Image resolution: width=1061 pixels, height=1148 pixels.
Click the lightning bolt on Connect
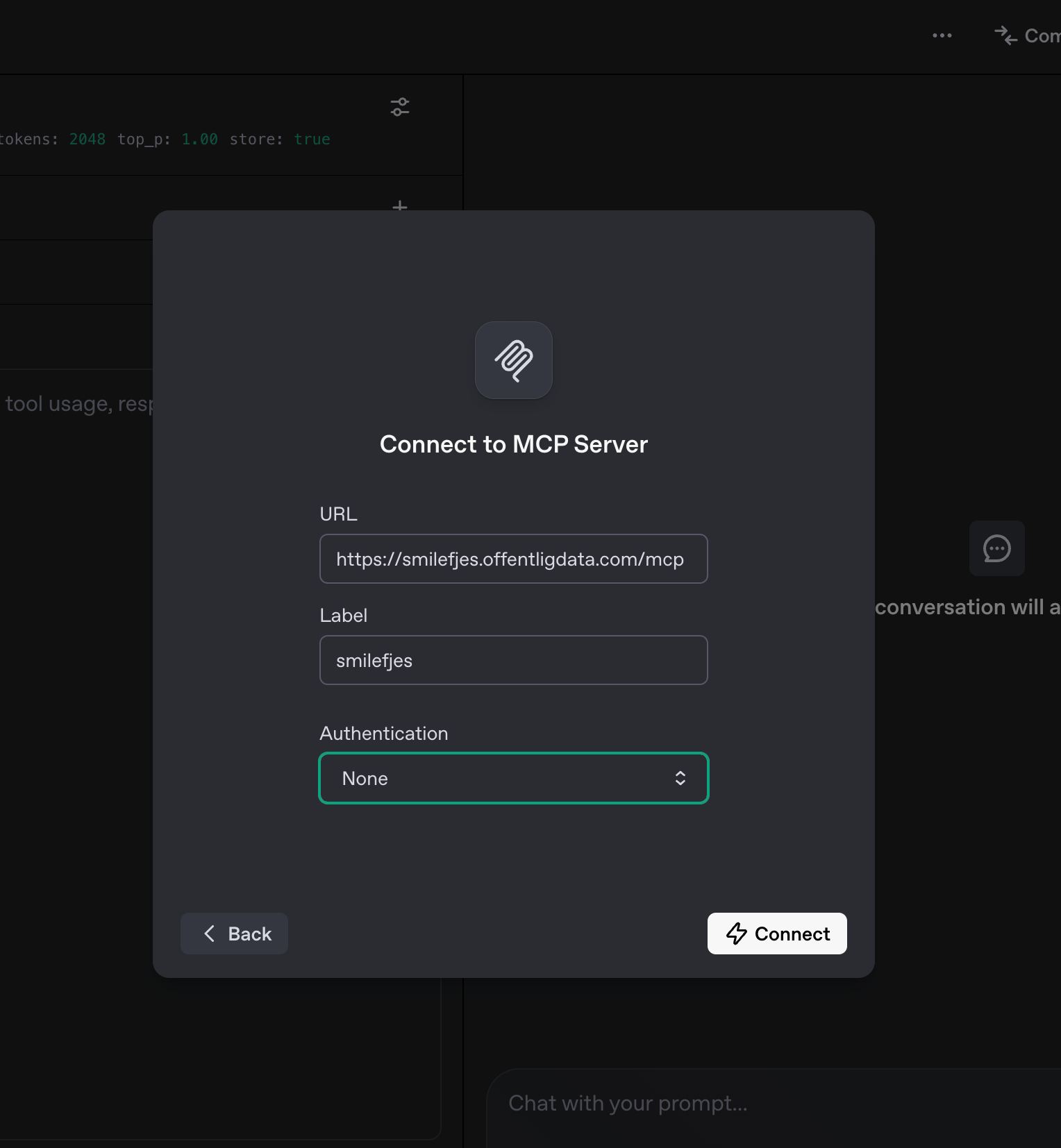tap(736, 934)
